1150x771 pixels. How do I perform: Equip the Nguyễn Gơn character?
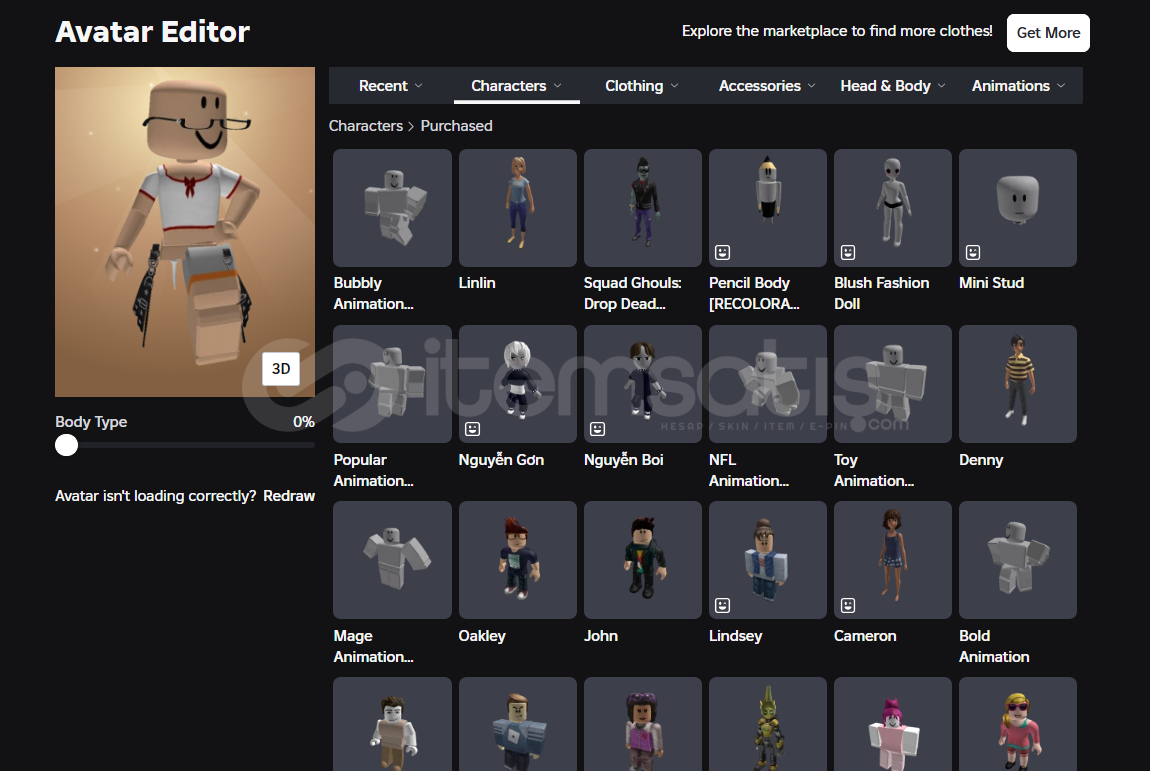click(x=518, y=384)
